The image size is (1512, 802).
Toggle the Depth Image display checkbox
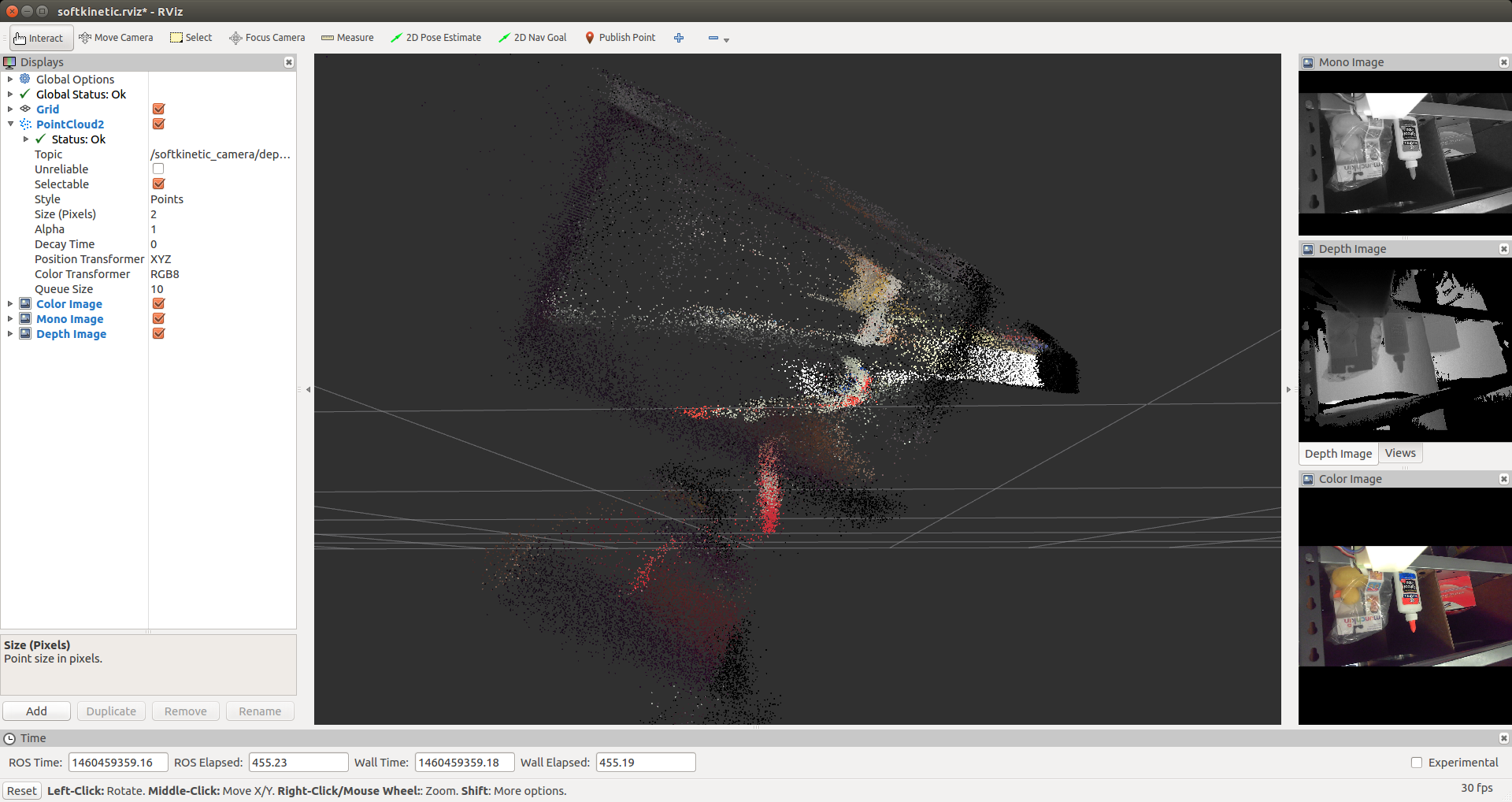[x=158, y=333]
